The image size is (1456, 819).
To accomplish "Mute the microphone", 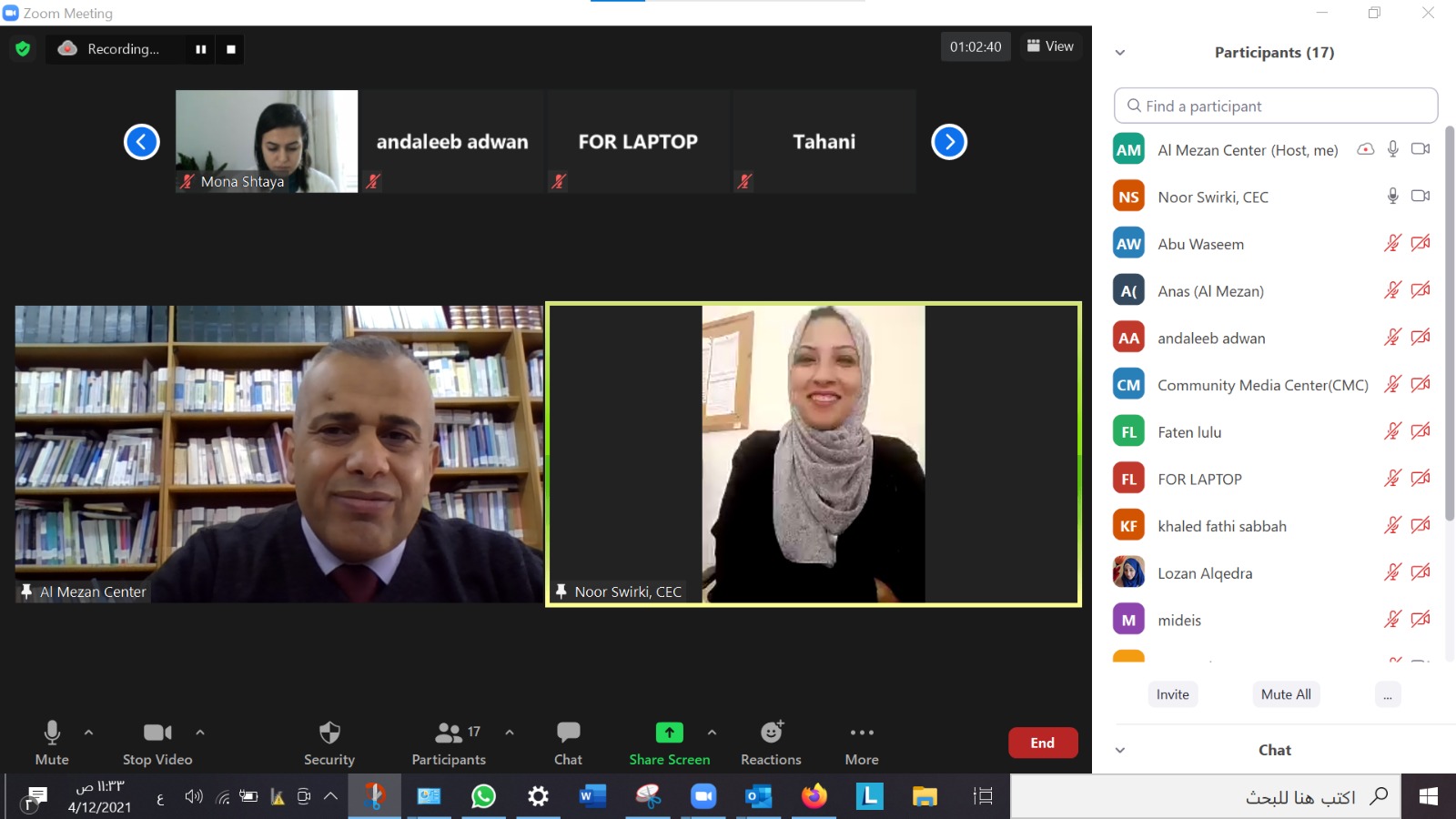I will point(52,743).
